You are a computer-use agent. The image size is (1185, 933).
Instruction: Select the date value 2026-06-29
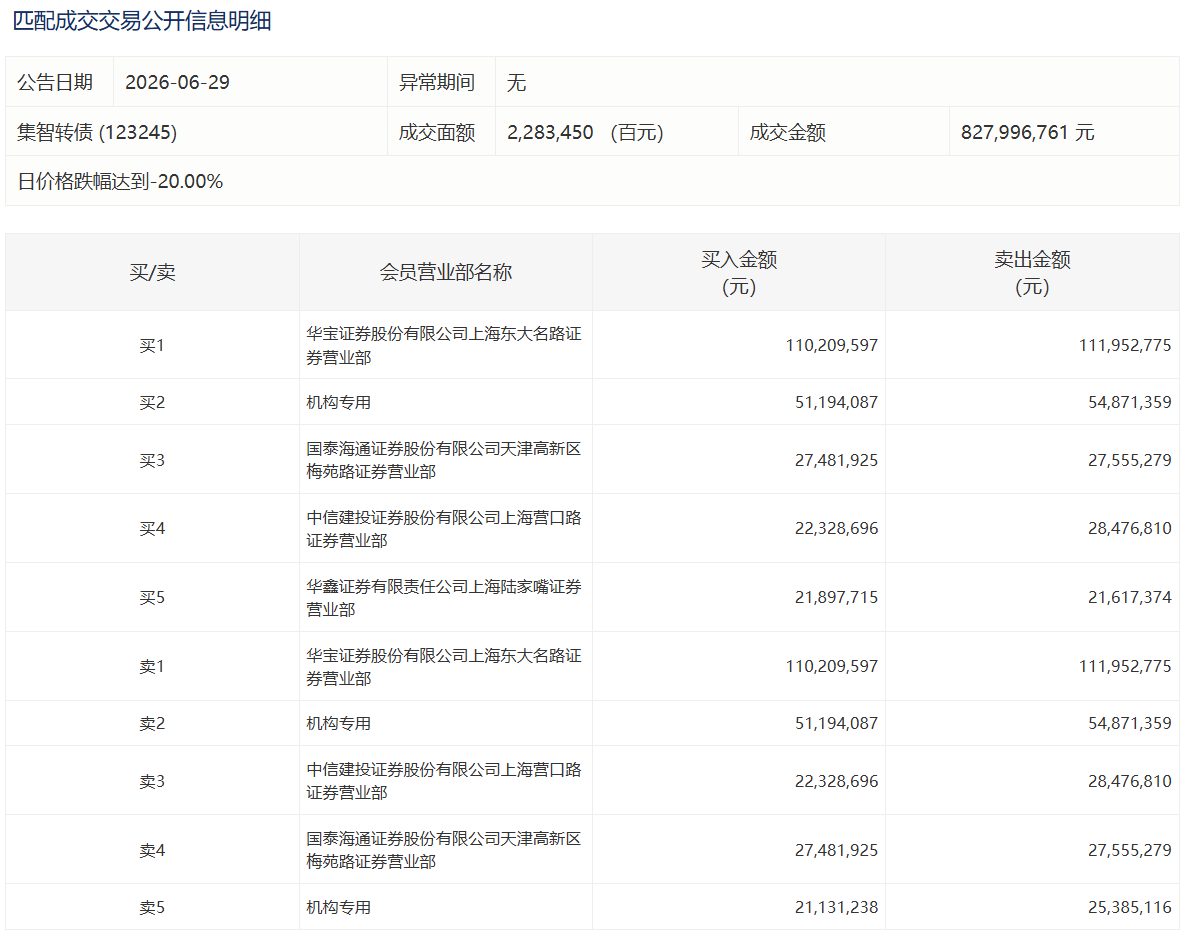(x=178, y=82)
